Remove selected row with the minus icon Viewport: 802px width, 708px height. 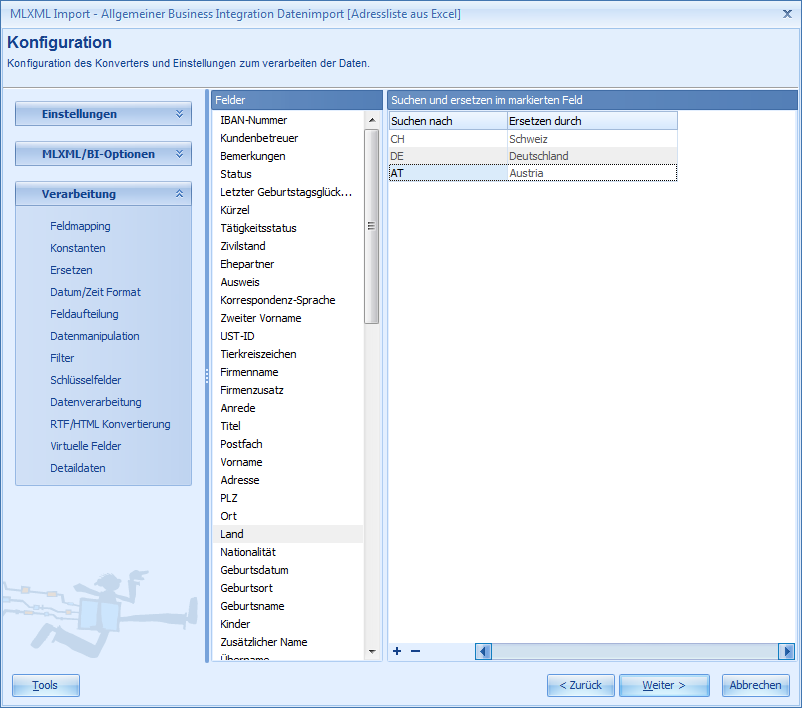[x=413, y=651]
